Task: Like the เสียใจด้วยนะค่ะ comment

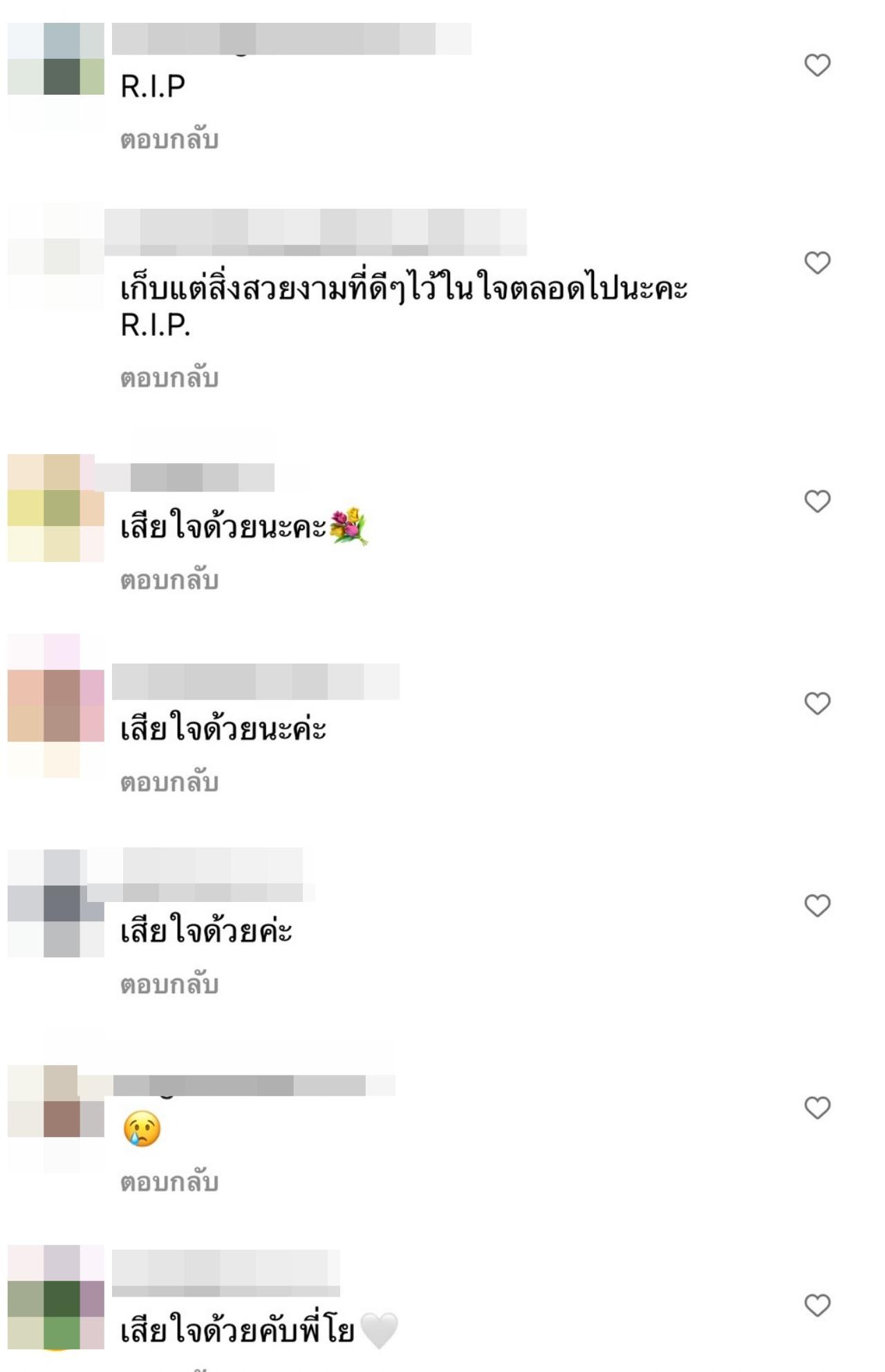Action: [x=817, y=703]
